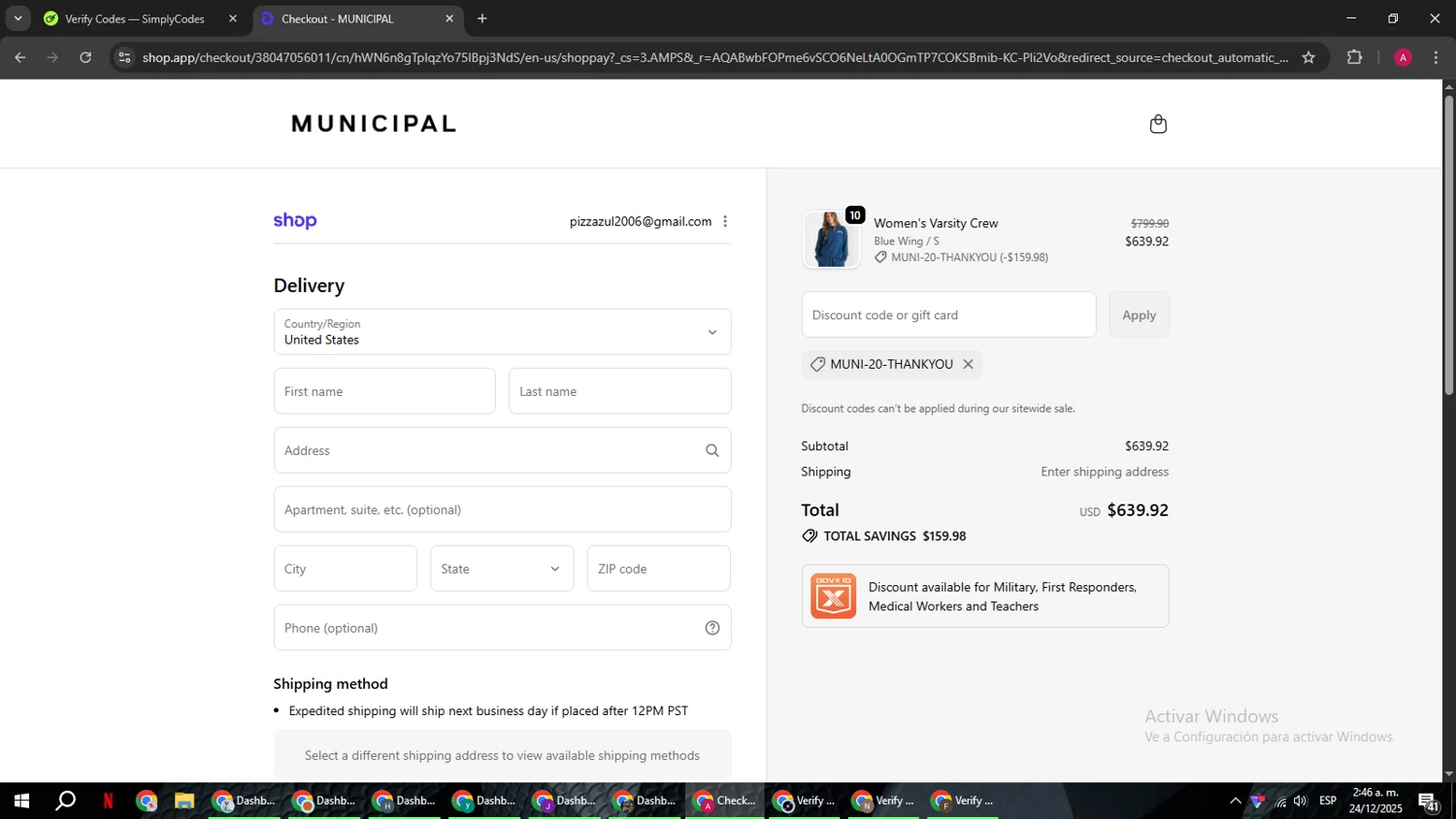The height and width of the screenshot is (819, 1456).
Task: Click the phone field help question icon
Action: pyautogui.click(x=712, y=628)
